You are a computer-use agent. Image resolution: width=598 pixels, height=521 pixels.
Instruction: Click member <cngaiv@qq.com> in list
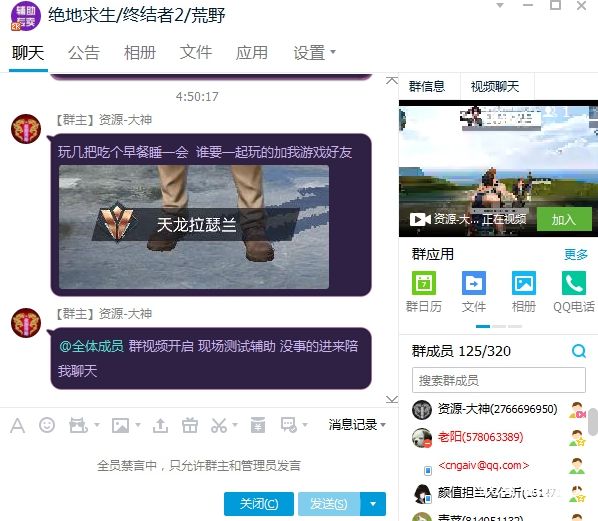tap(484, 465)
